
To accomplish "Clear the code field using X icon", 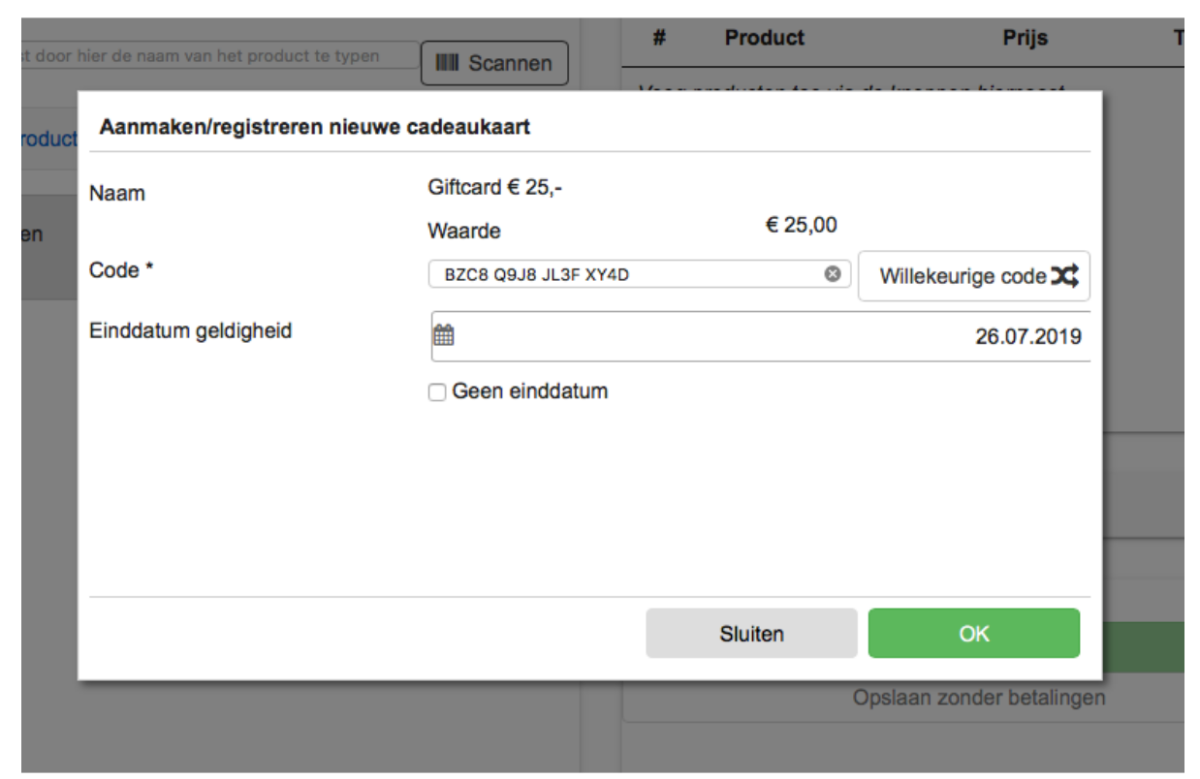I will click(832, 275).
